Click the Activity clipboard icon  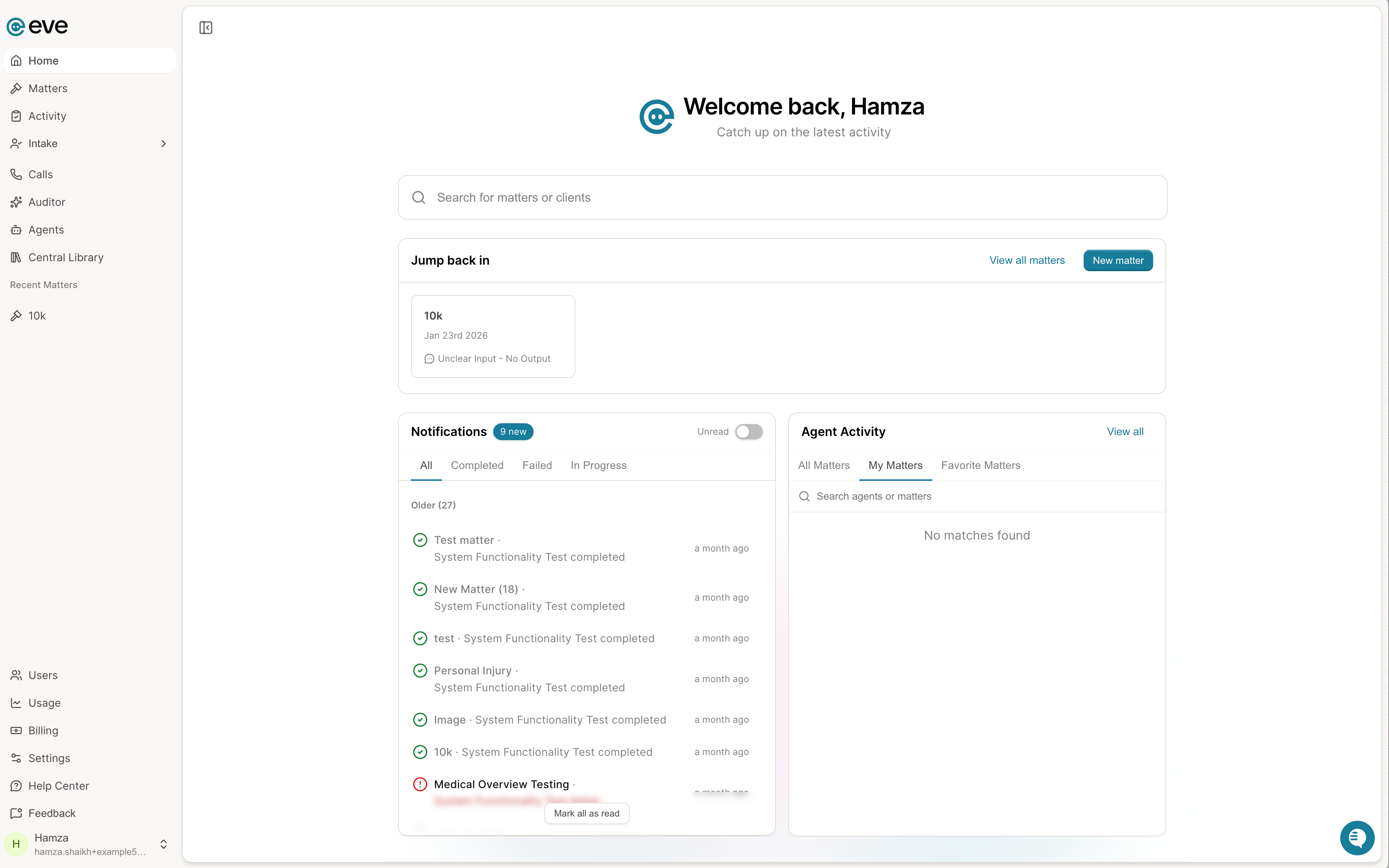tap(16, 116)
